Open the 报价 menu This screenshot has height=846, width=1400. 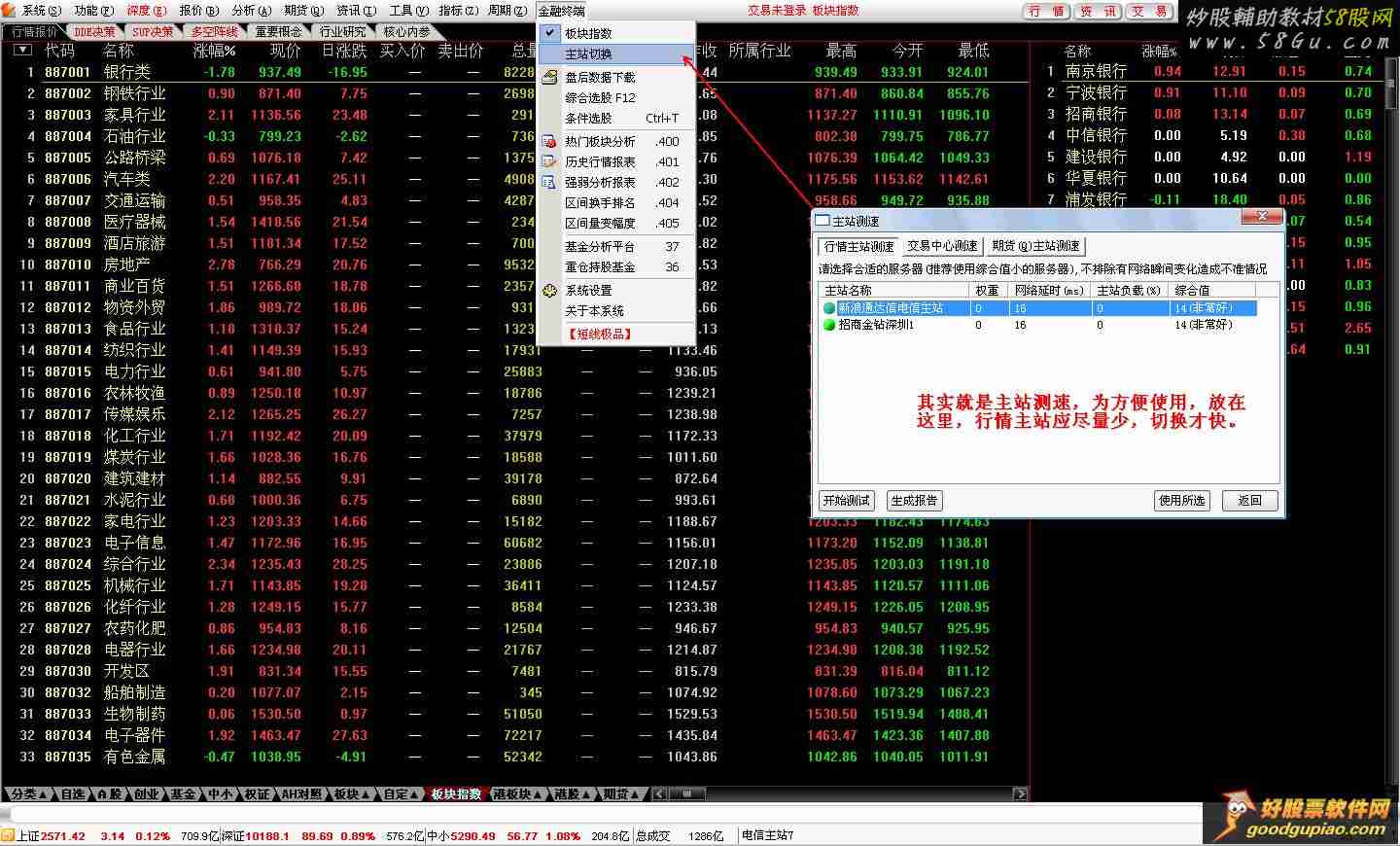click(199, 11)
